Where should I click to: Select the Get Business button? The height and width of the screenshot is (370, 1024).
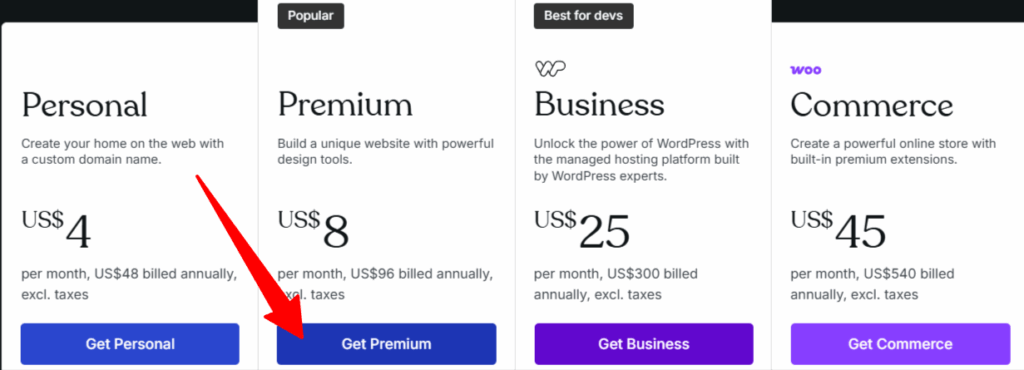click(644, 344)
